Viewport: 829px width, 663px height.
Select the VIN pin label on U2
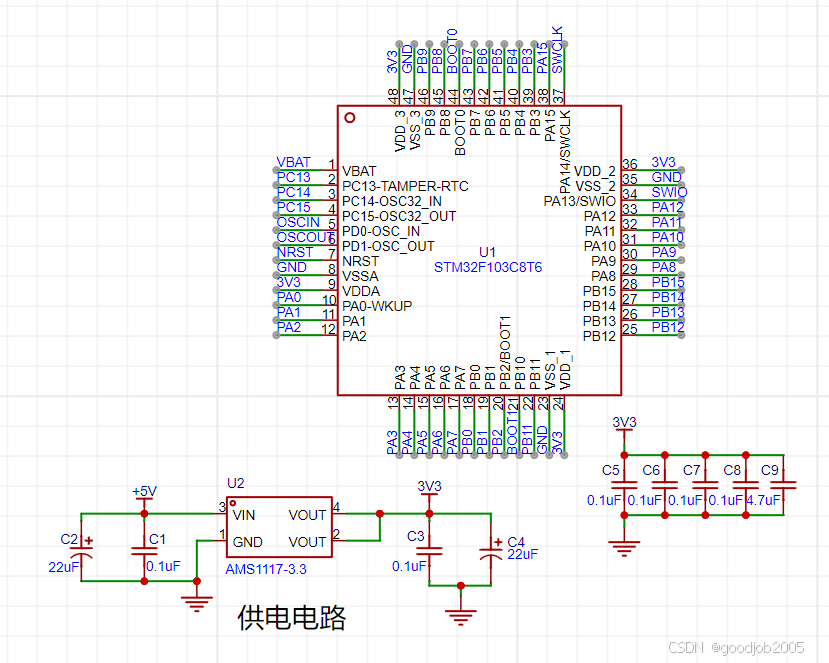tap(244, 515)
